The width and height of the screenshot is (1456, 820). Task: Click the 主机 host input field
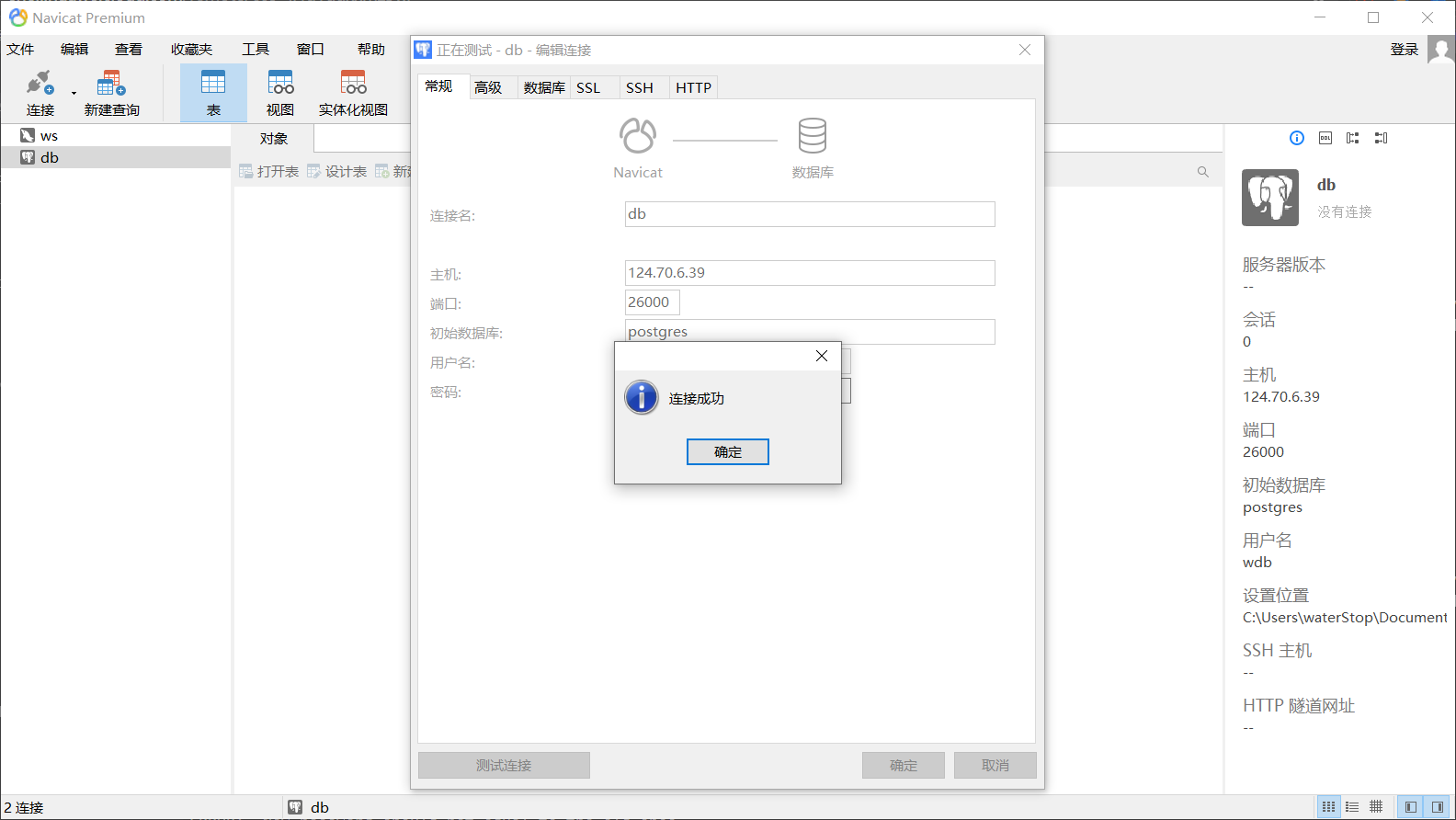tap(810, 273)
